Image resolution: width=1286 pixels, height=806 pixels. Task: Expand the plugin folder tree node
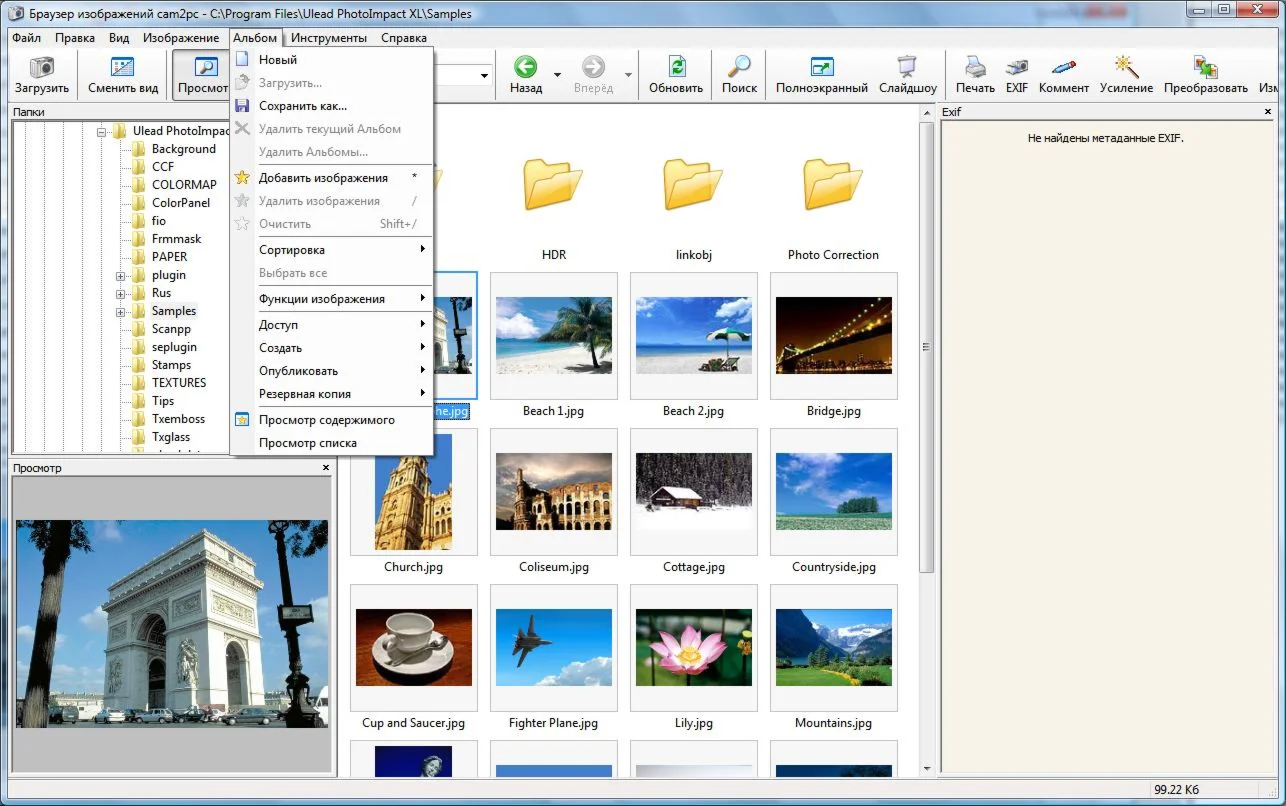(120, 276)
